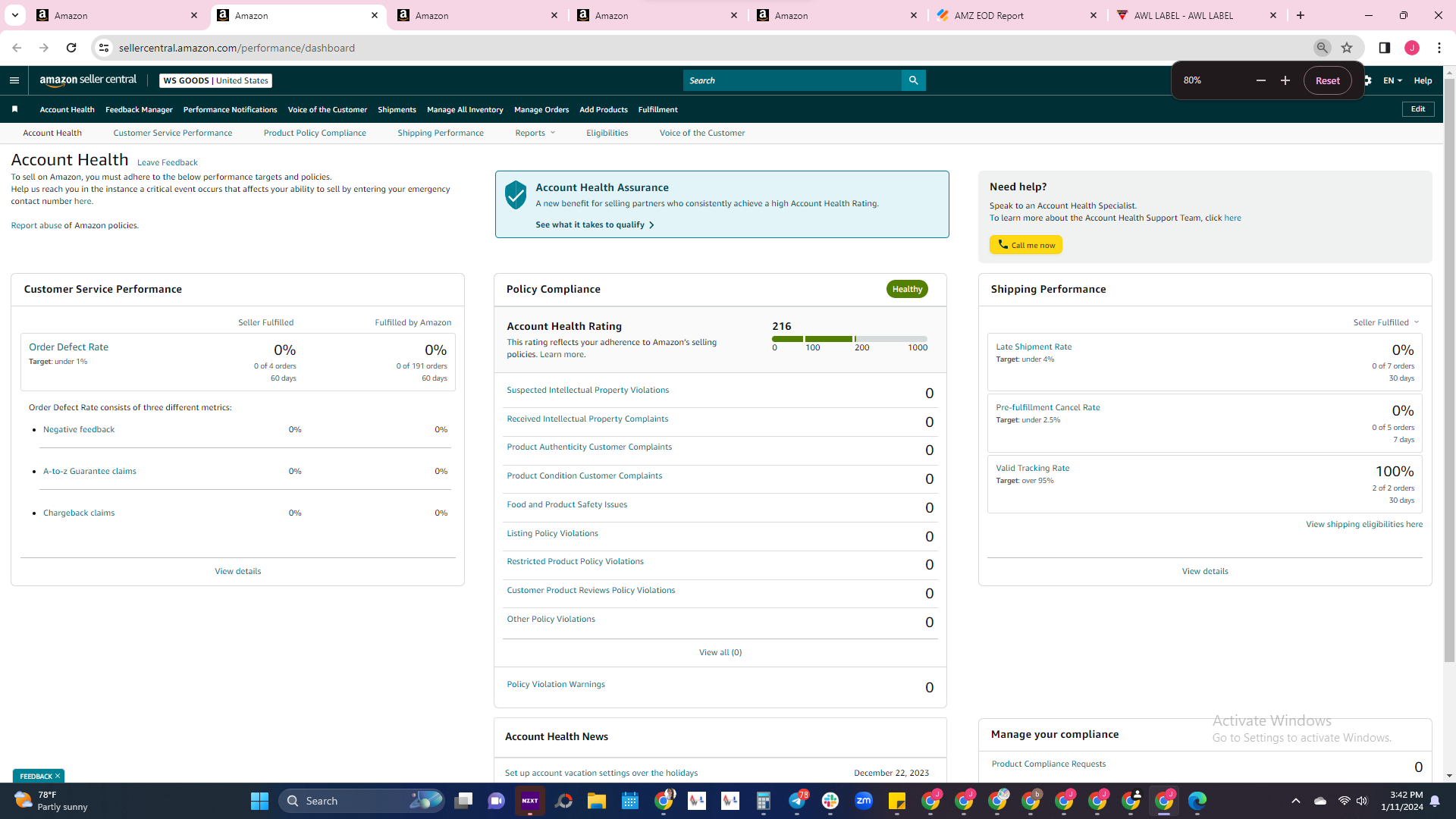The height and width of the screenshot is (819, 1456).
Task: Click the browser zoom magnifier icon in the address bar
Action: click(1322, 48)
